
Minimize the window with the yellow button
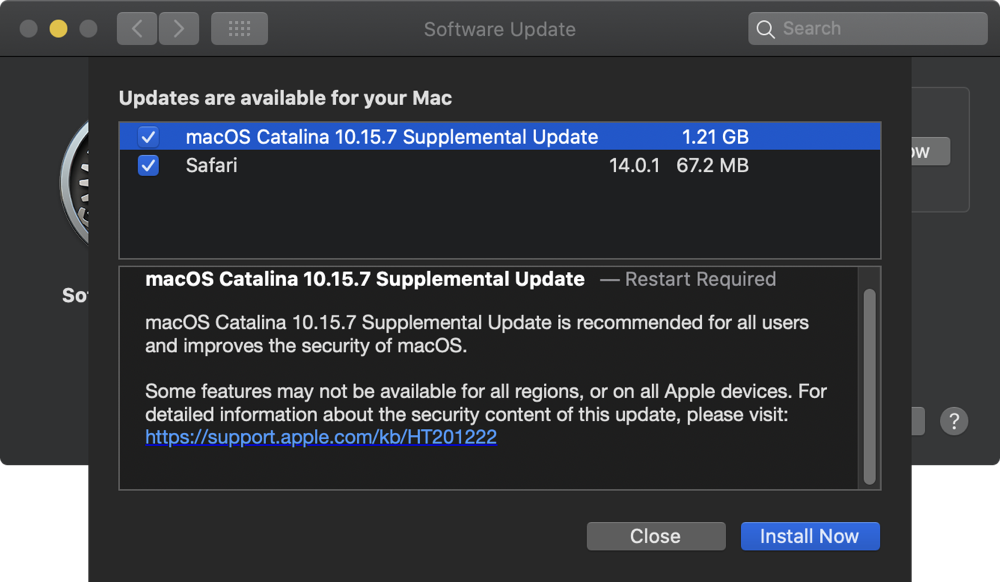pos(58,29)
